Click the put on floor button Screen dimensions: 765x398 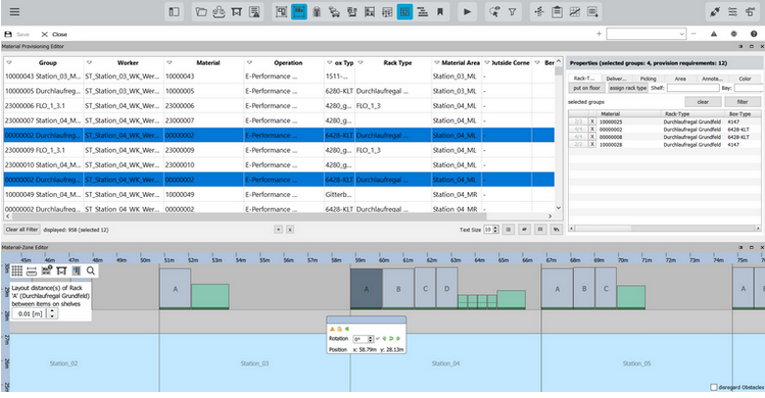pos(587,88)
